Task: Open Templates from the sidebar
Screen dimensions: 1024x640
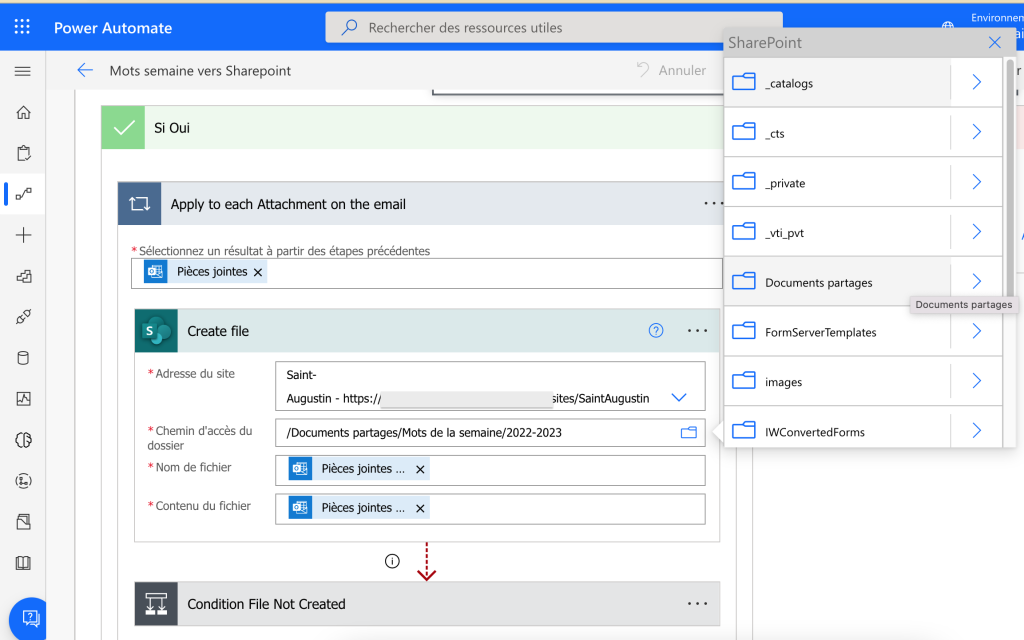Action: tap(24, 276)
